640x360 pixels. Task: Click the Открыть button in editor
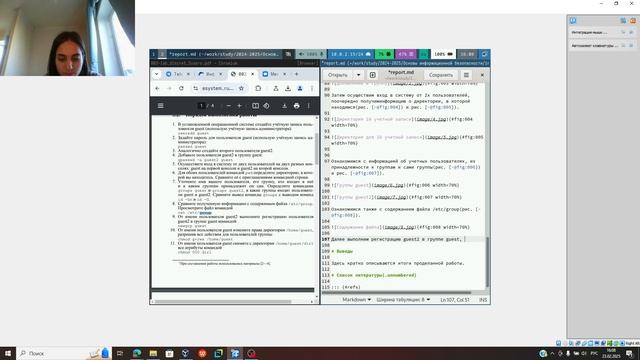pyautogui.click(x=338, y=75)
